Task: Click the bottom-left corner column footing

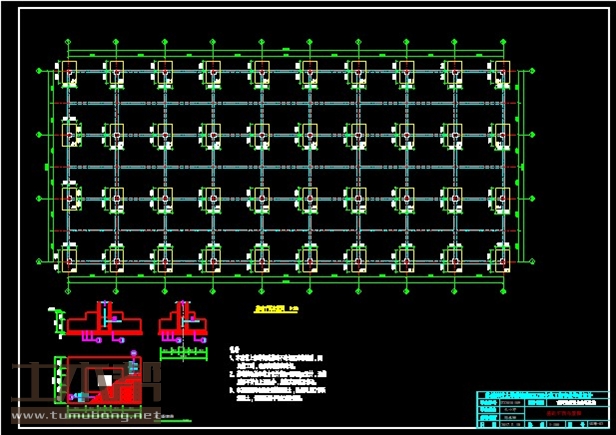Action: coord(69,256)
